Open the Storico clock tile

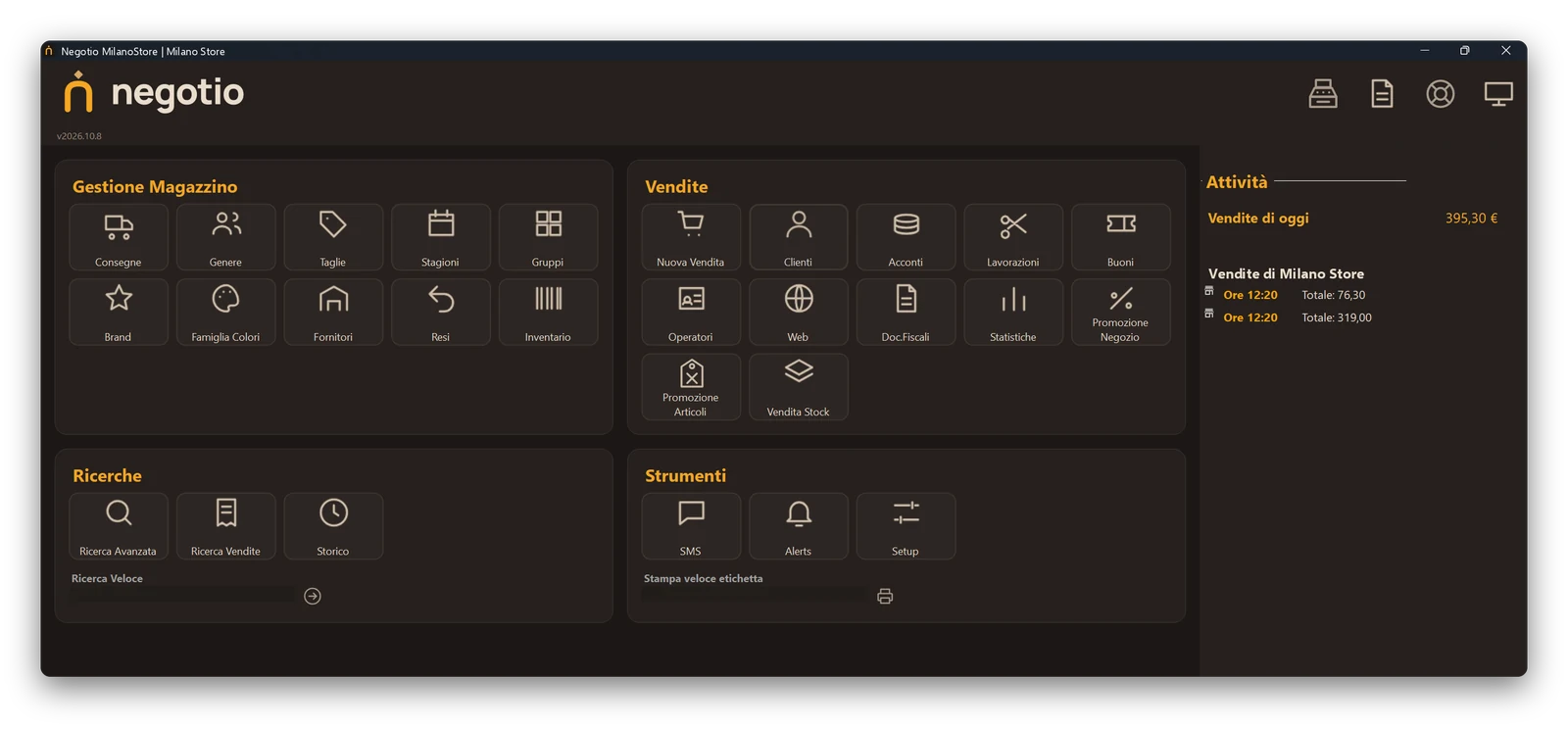click(x=333, y=526)
